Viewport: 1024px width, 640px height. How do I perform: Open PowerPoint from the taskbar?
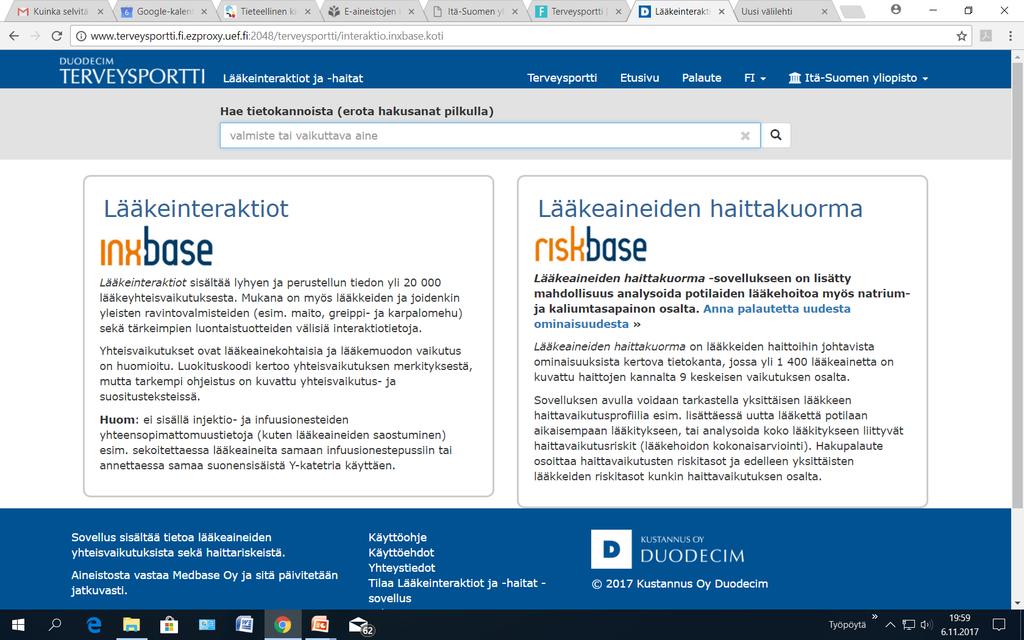click(320, 625)
